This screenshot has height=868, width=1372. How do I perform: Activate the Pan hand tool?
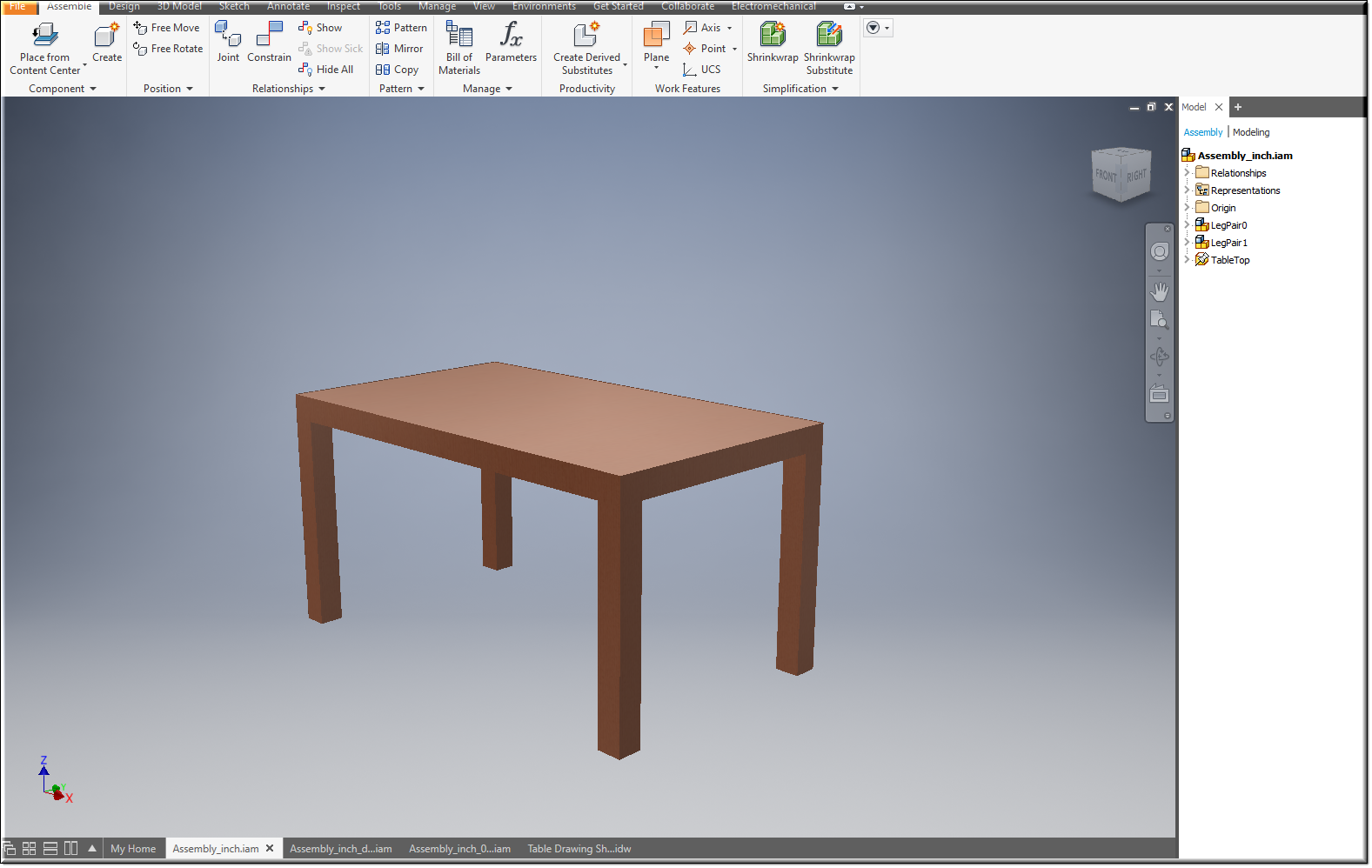pos(1160,291)
